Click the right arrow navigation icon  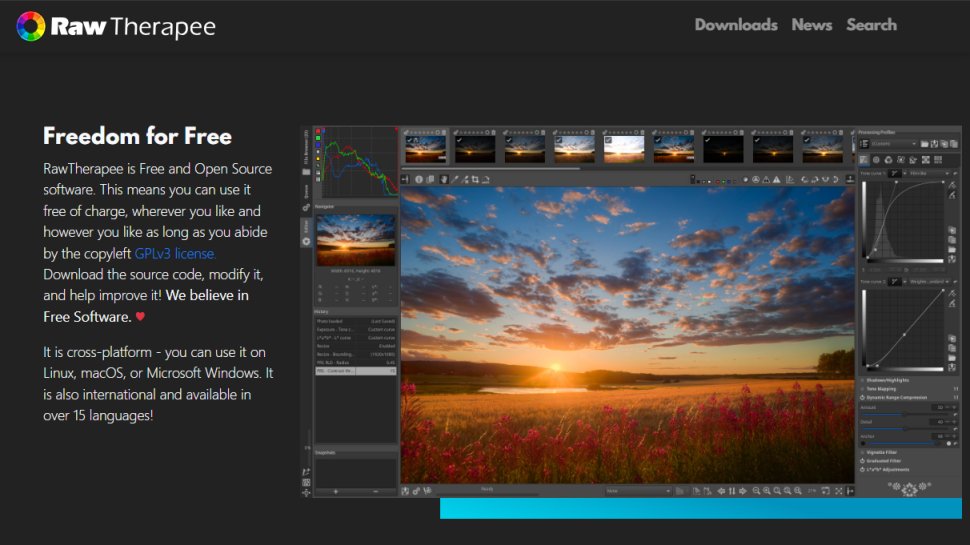(x=743, y=491)
